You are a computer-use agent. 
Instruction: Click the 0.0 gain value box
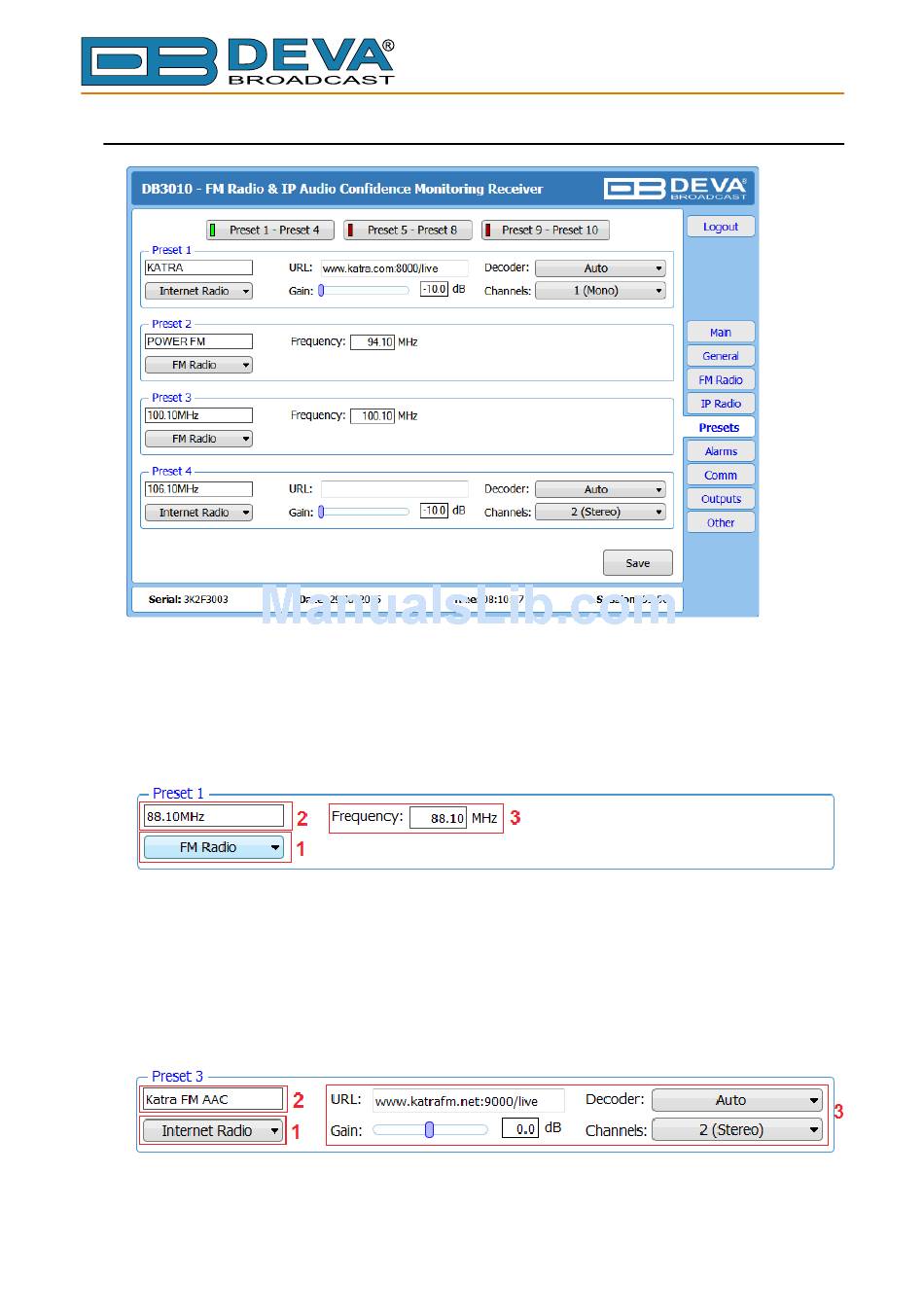(x=520, y=1129)
